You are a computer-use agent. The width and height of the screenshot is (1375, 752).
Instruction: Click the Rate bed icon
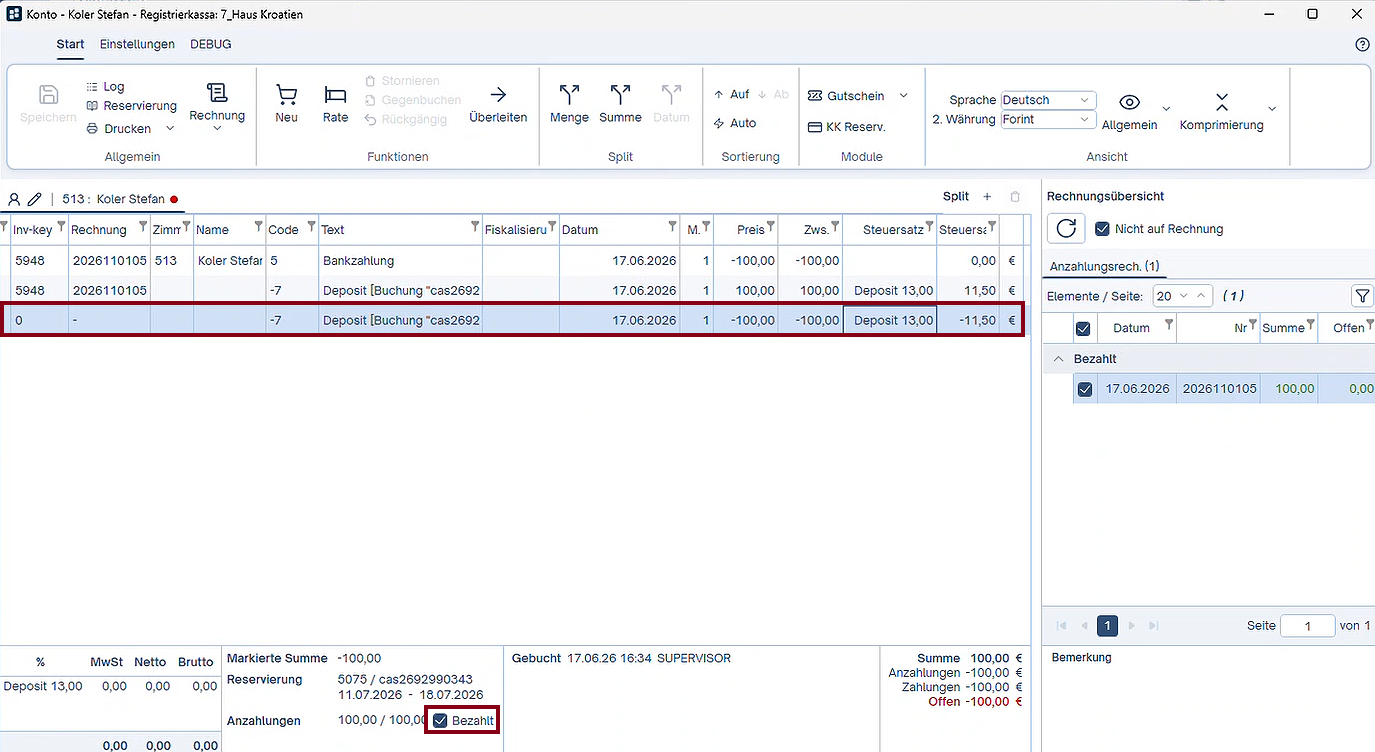pos(335,95)
